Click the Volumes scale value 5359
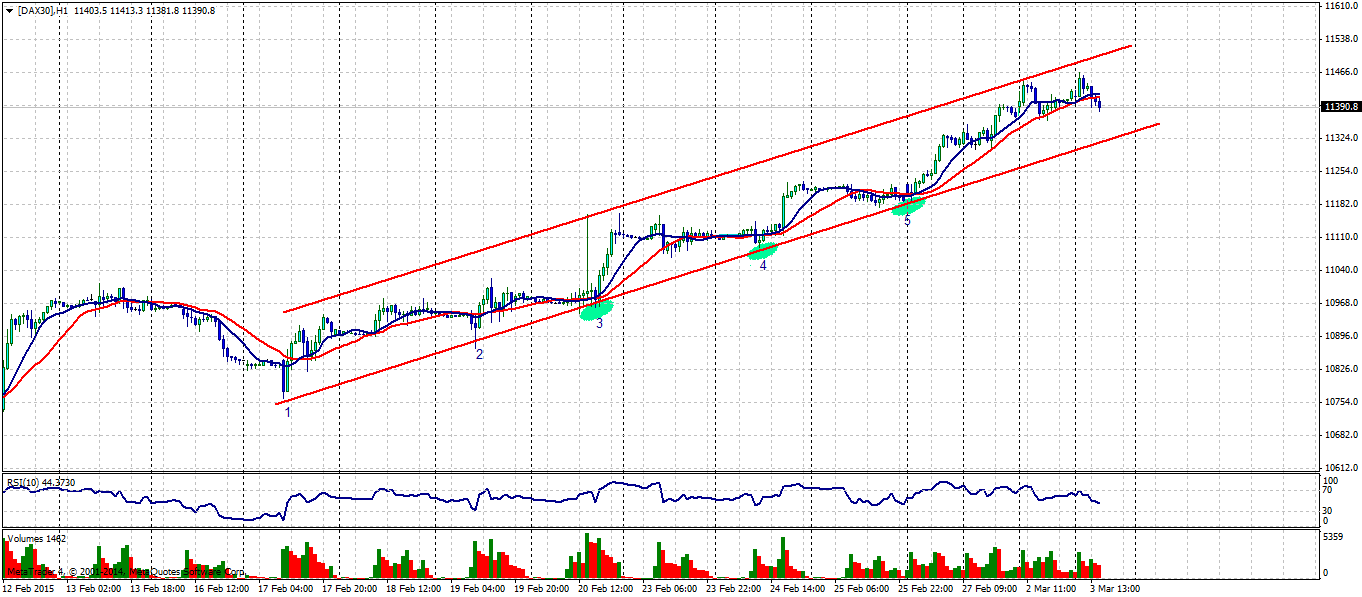Screen dimensions: 1362x597 1333,538
